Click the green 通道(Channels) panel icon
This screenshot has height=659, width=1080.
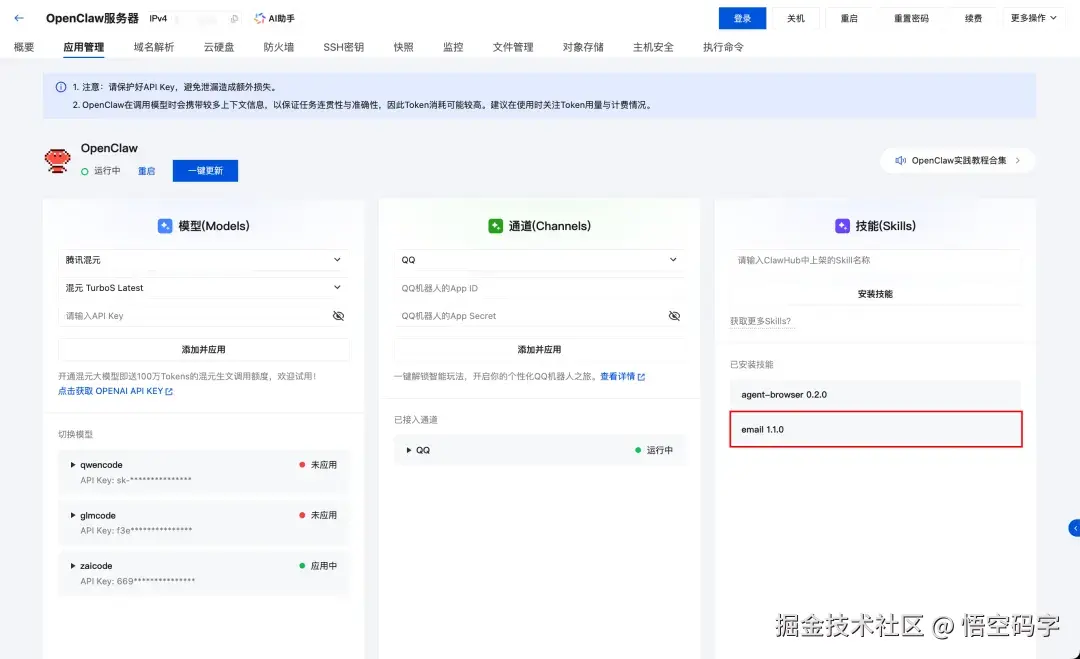[496, 225]
